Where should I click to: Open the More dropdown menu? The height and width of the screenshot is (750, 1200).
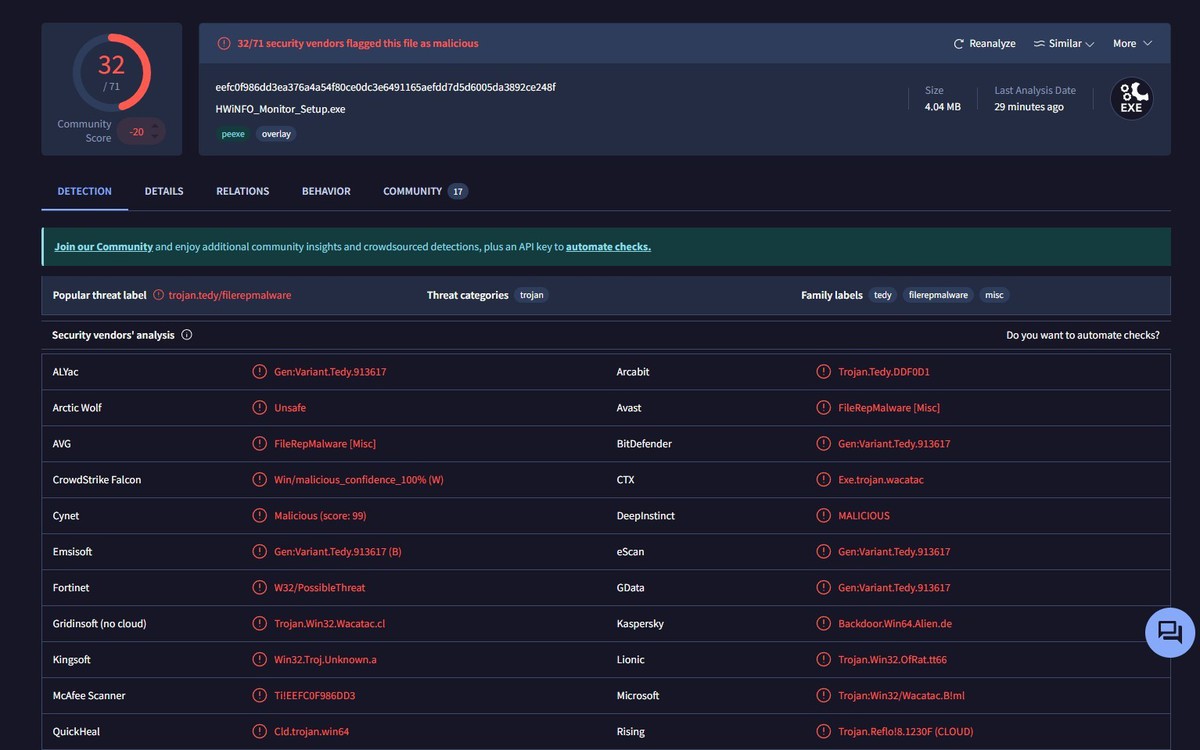point(1132,44)
